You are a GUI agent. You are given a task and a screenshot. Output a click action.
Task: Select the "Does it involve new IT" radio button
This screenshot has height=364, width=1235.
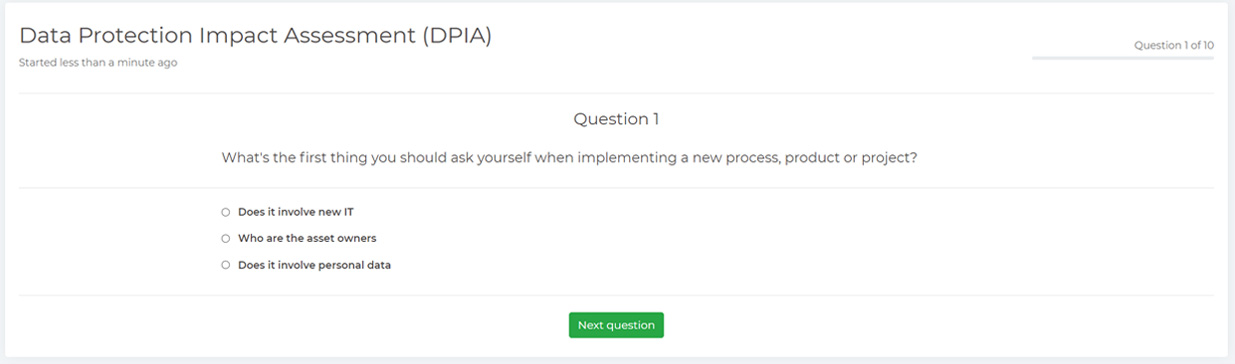[226, 212]
